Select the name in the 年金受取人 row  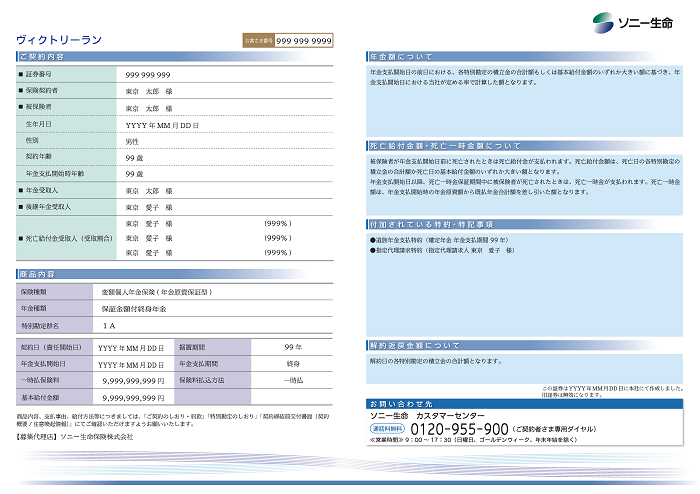coord(149,191)
